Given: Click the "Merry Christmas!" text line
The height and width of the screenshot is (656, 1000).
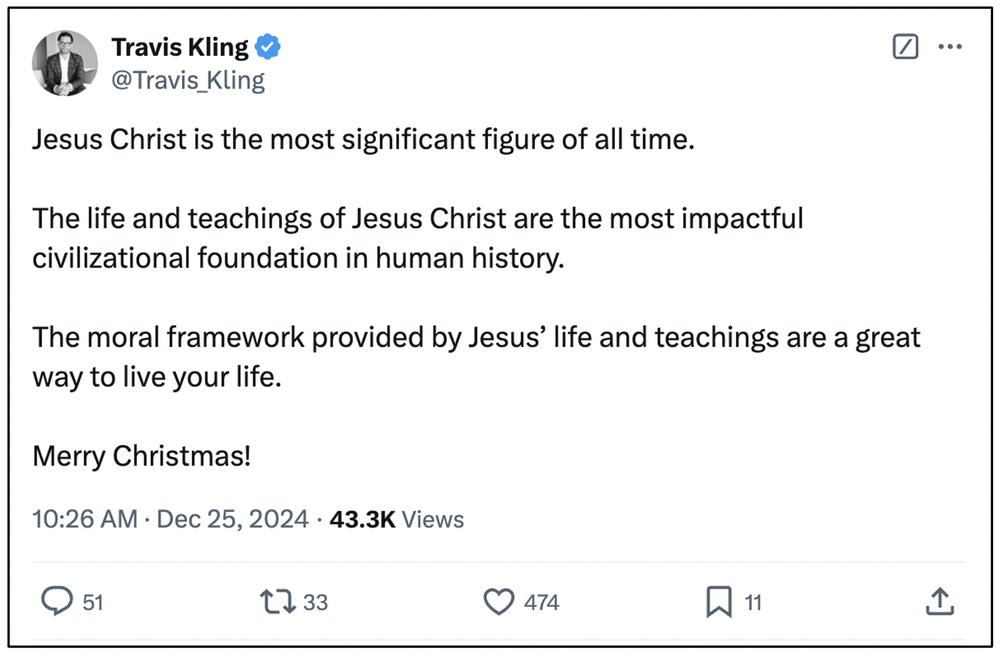Looking at the screenshot, I should [141, 456].
